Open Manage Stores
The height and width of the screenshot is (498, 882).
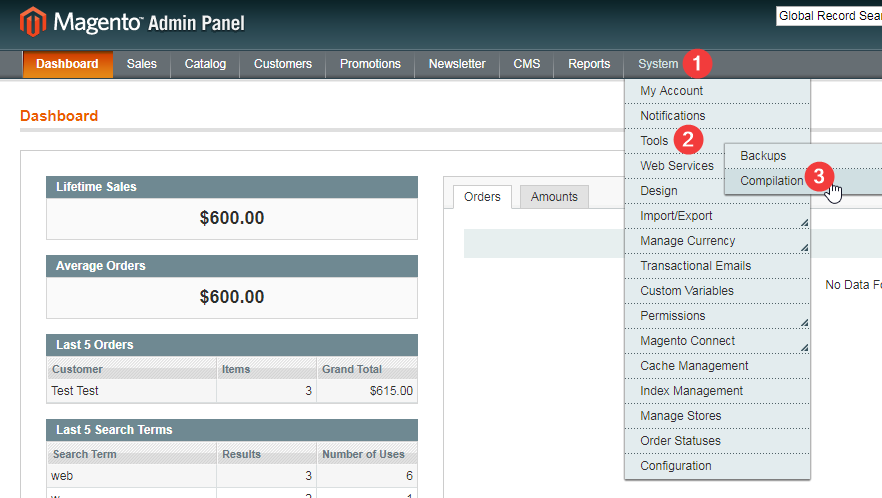click(x=717, y=416)
